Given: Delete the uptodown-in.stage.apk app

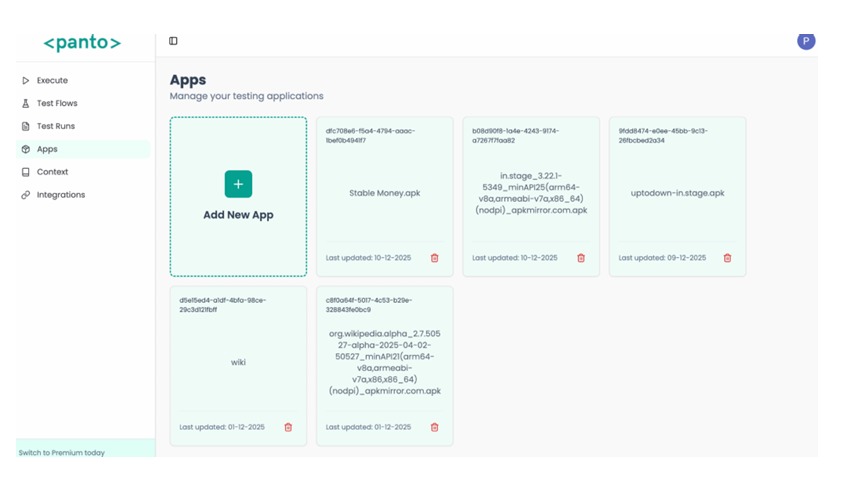Looking at the screenshot, I should 727,258.
